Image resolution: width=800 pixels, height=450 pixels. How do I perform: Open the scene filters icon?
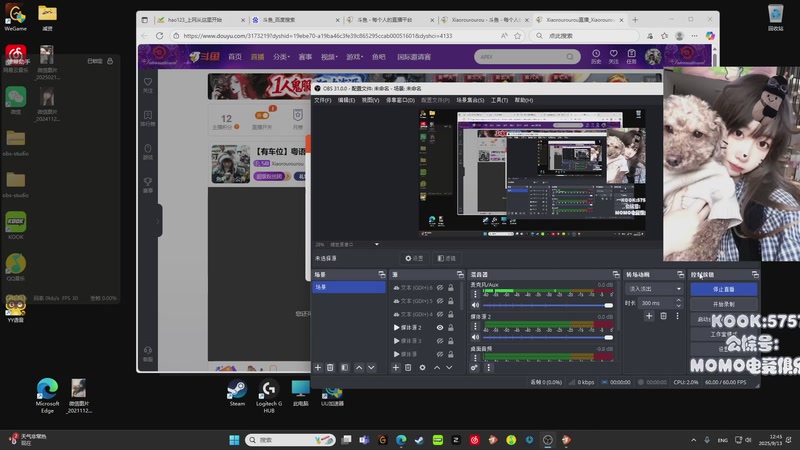pos(344,367)
